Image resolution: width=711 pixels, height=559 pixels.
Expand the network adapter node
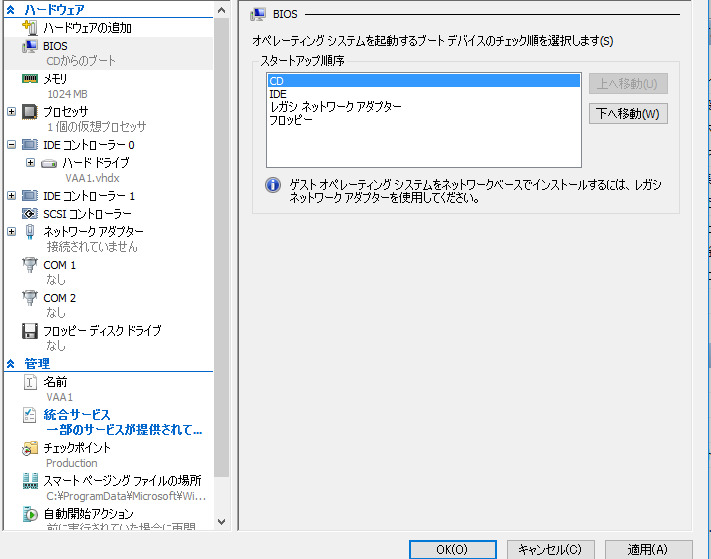point(11,231)
